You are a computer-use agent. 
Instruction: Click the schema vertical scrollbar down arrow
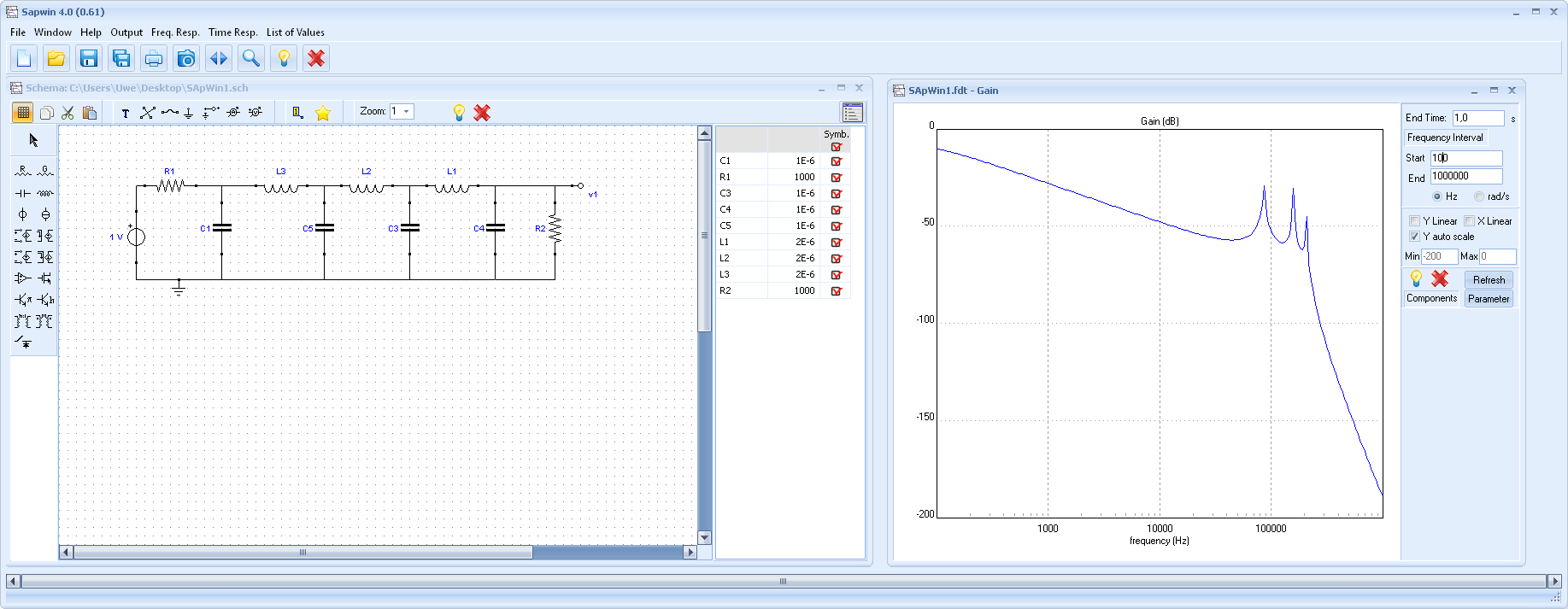(x=705, y=537)
